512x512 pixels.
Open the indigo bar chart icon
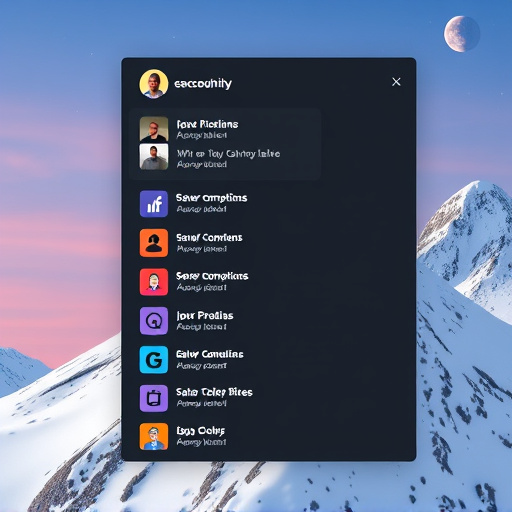coord(154,204)
